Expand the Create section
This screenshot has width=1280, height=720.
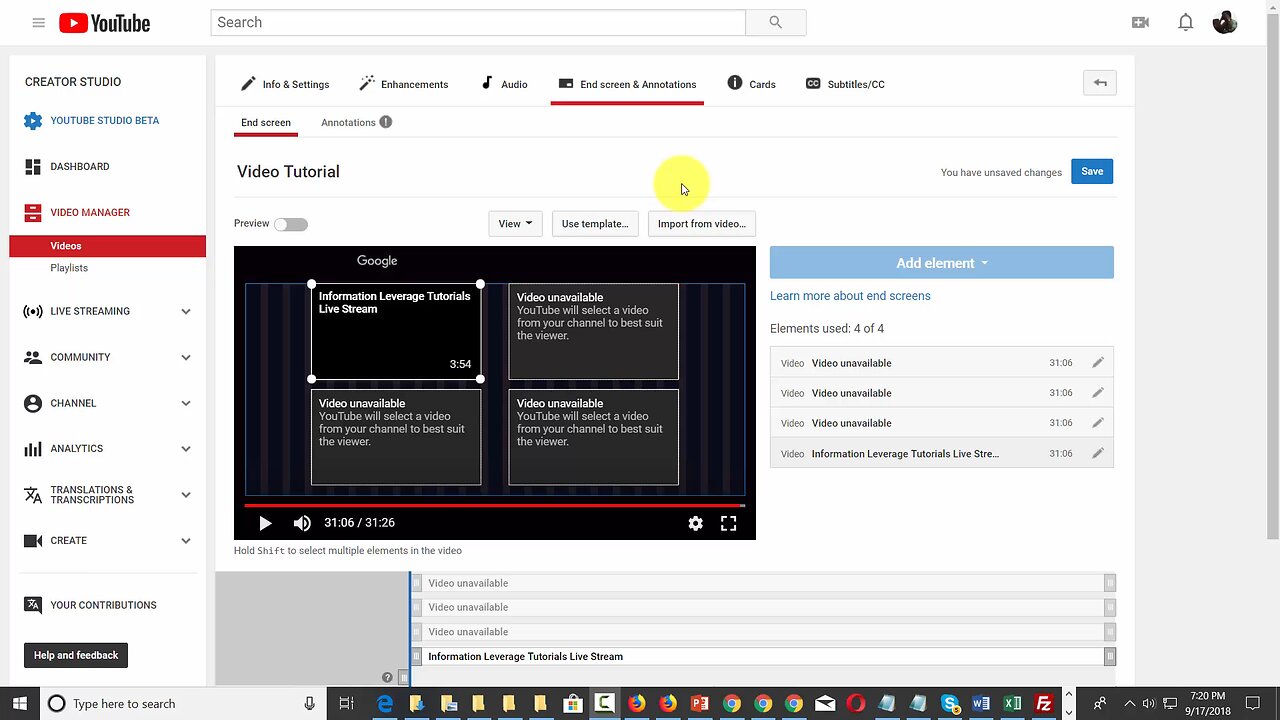click(185, 541)
